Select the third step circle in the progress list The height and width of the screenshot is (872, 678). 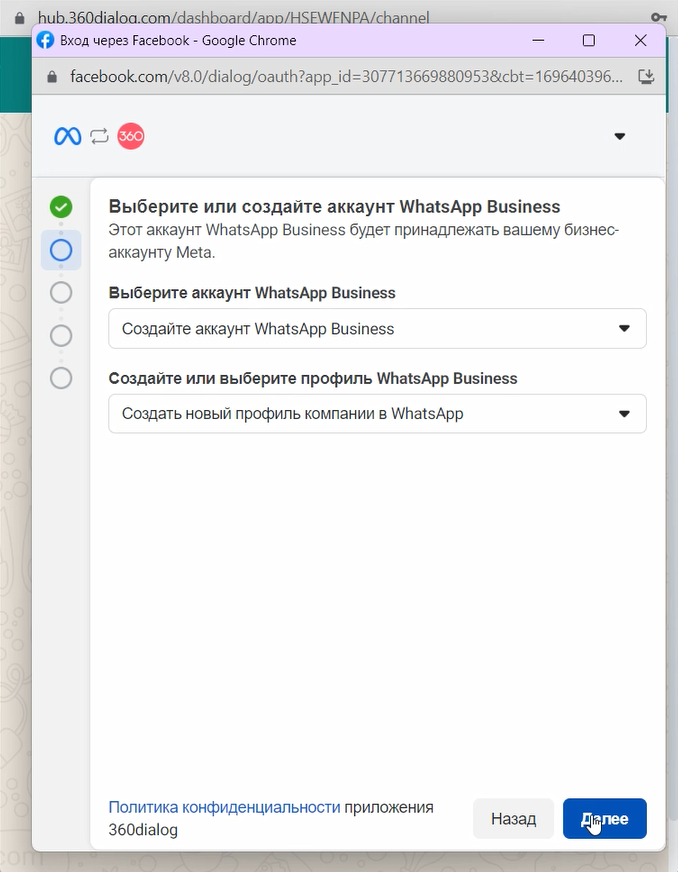click(61, 292)
